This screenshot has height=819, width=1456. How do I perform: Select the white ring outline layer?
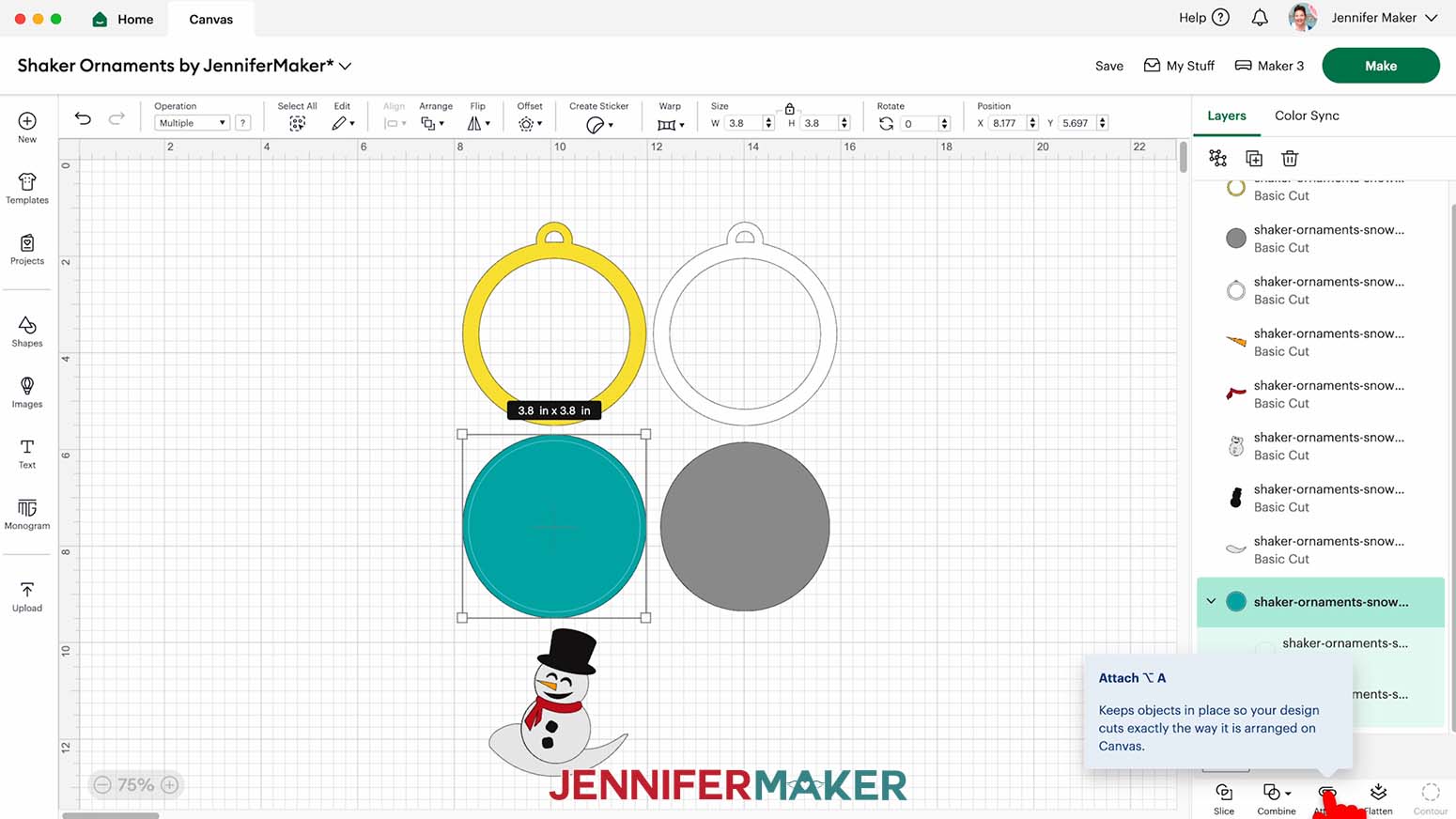[1321, 290]
